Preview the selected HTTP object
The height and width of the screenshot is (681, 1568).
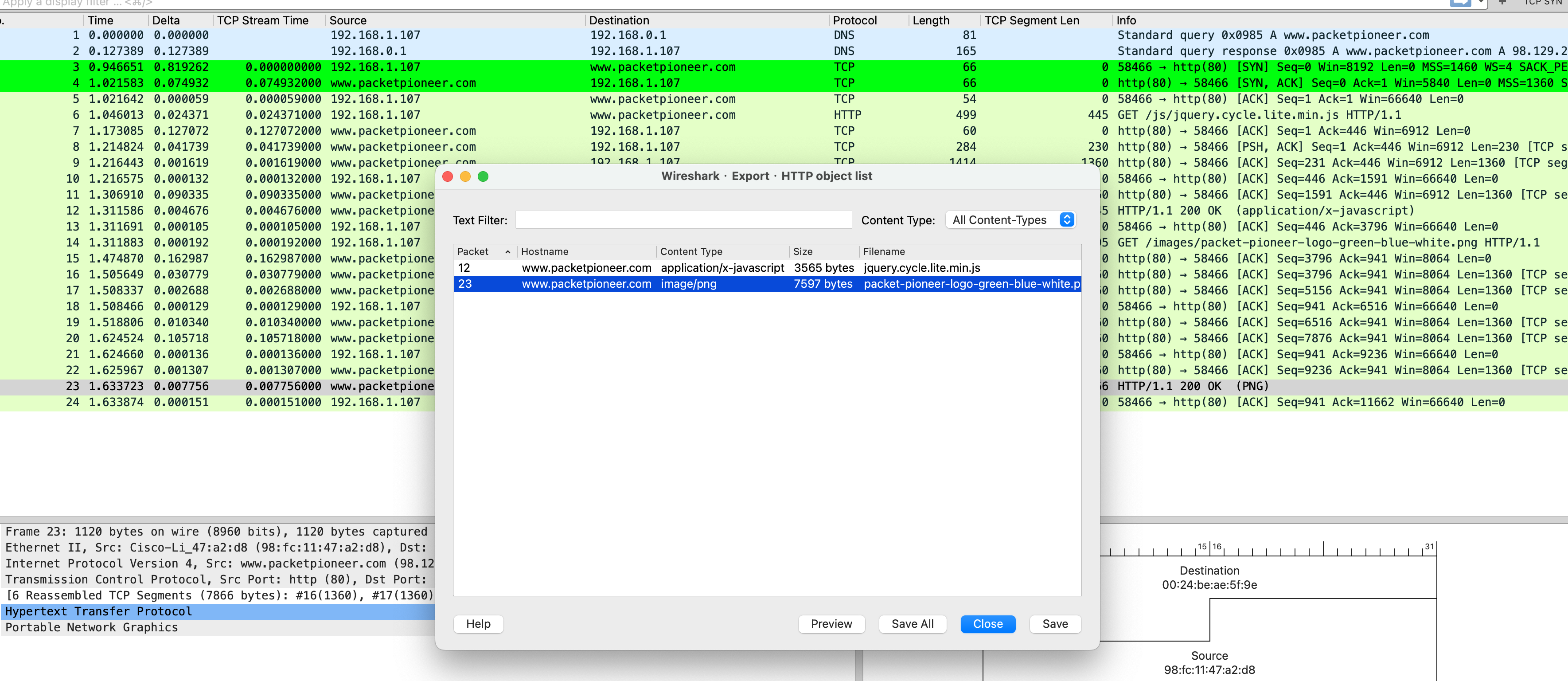831,624
